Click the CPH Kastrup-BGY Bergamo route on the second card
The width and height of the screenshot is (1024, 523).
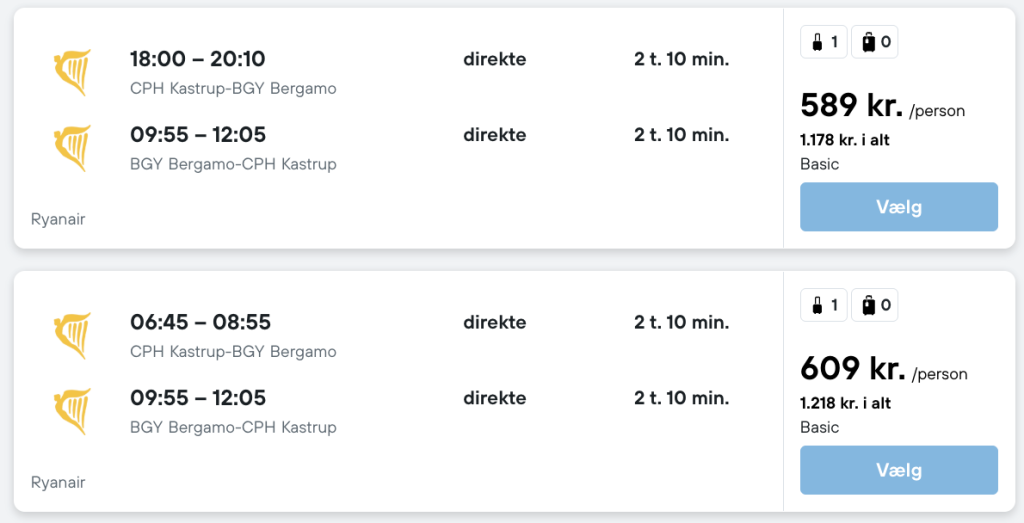pyautogui.click(x=233, y=352)
